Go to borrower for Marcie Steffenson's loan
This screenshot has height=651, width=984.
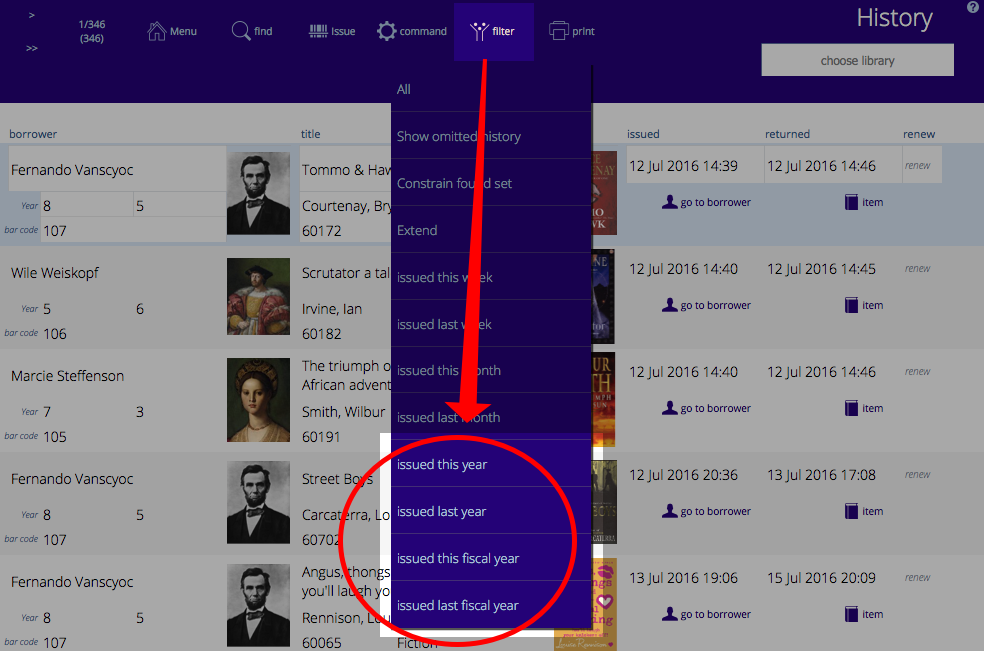[706, 408]
